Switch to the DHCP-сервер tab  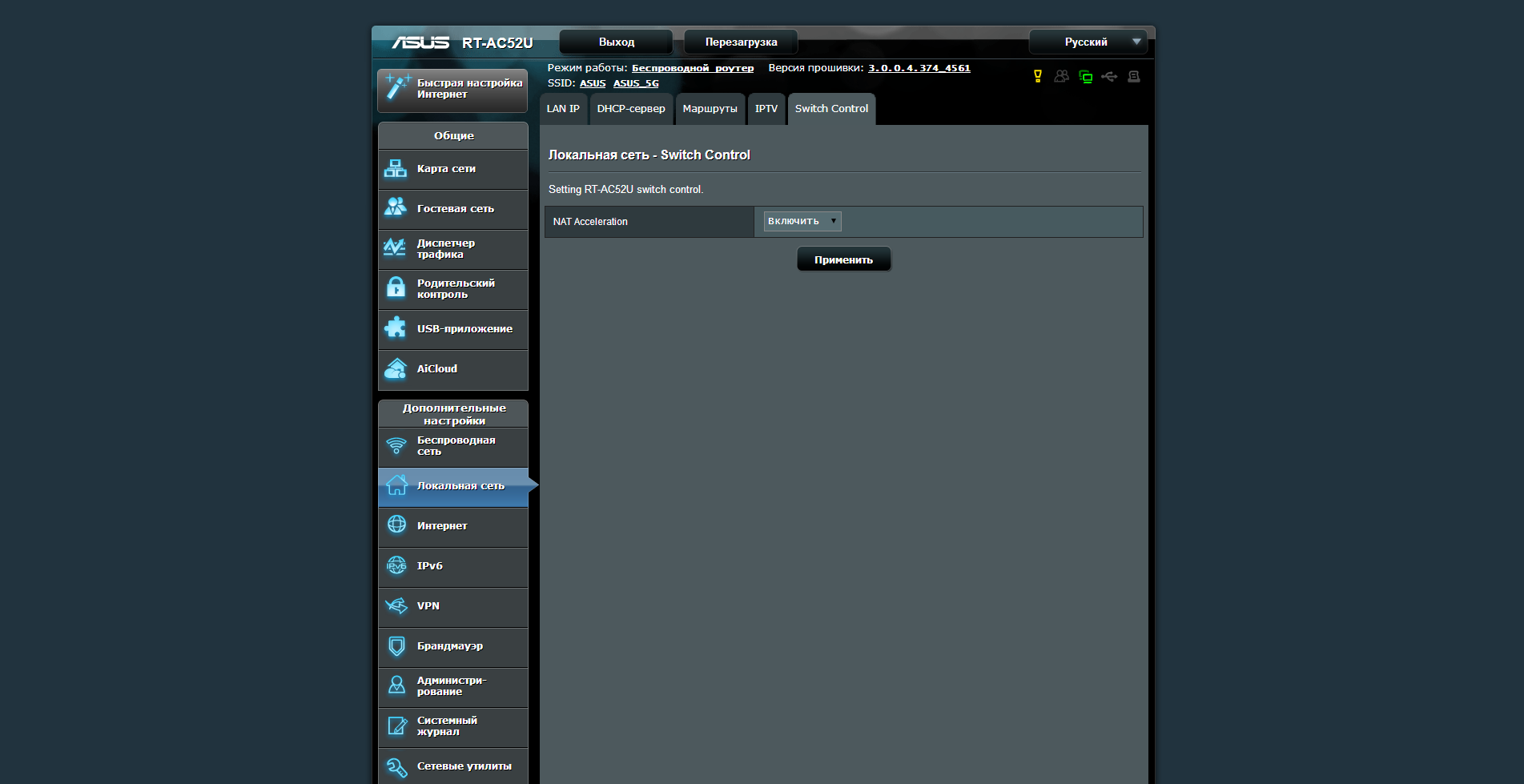[631, 109]
